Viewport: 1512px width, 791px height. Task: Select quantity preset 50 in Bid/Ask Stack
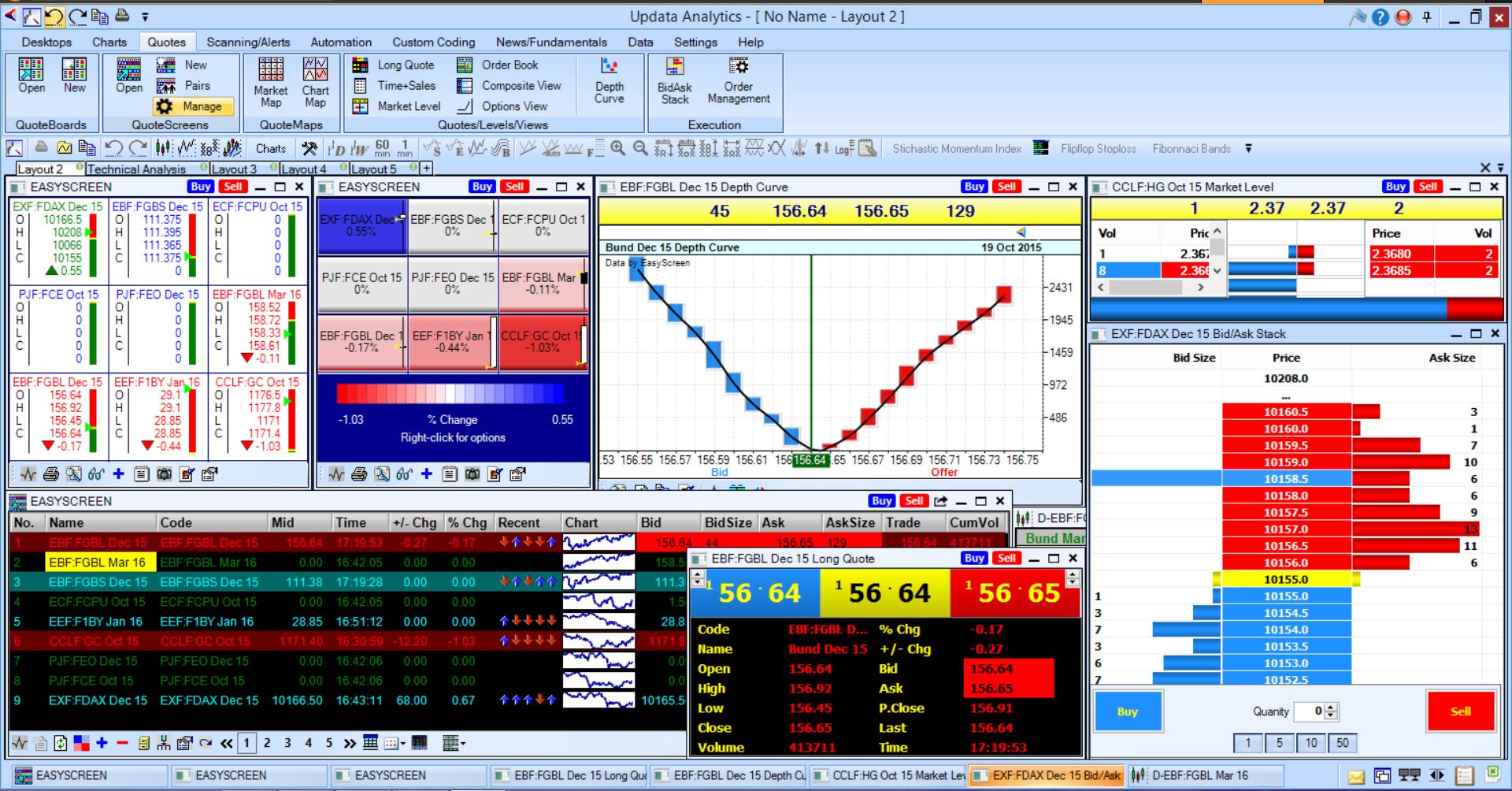click(1343, 742)
